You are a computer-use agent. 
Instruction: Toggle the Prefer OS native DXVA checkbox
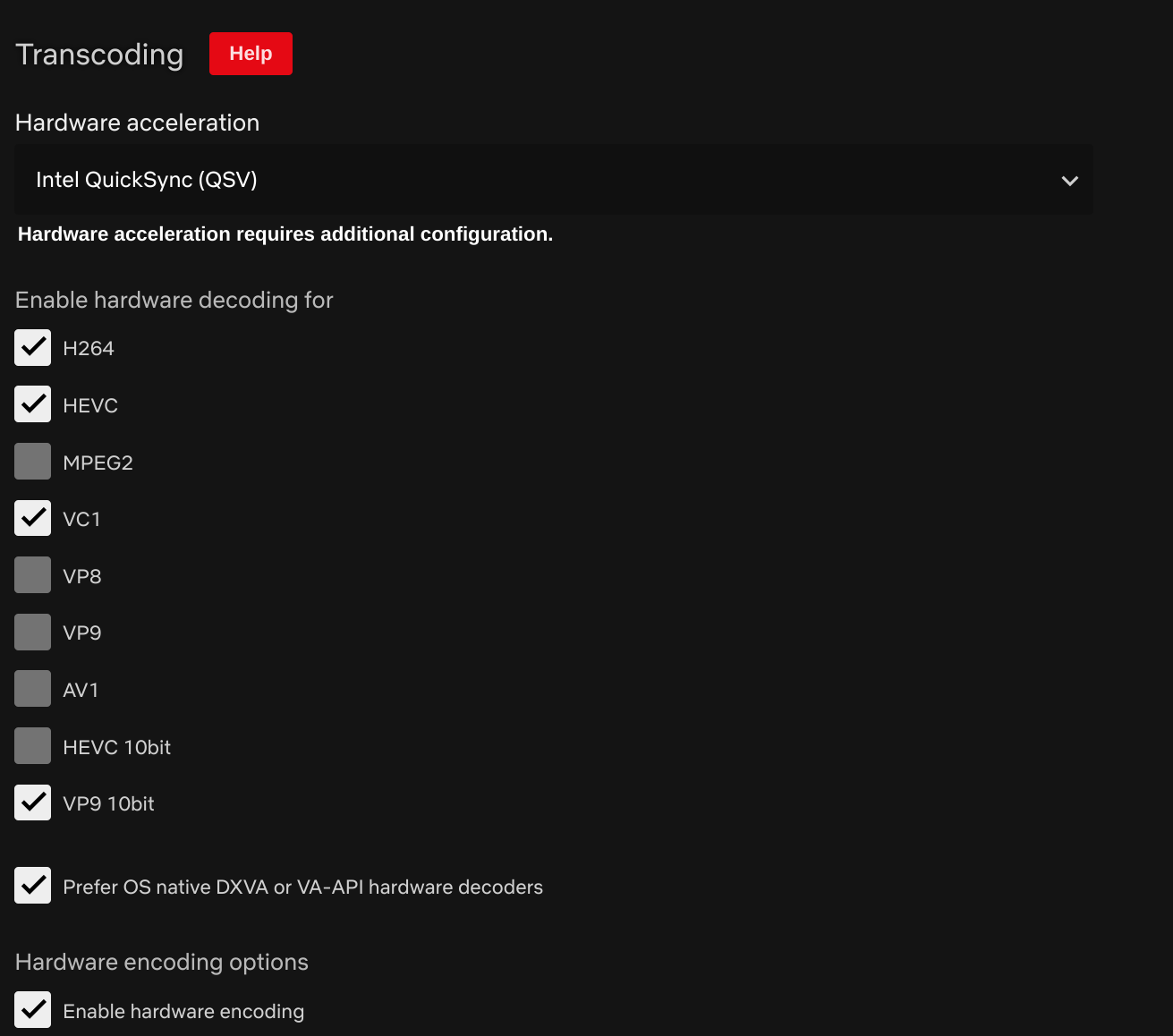click(x=33, y=886)
